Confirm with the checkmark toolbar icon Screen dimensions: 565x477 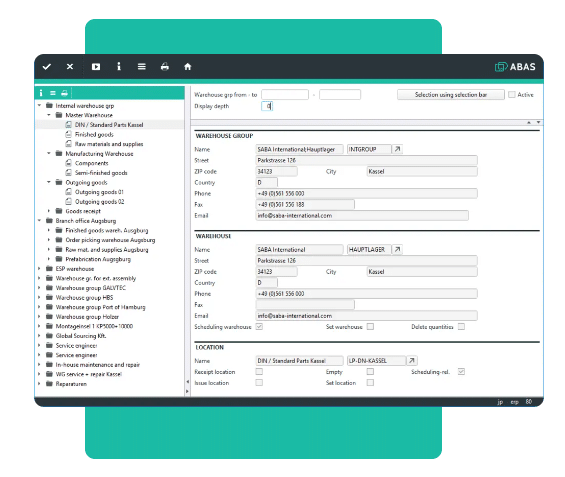click(47, 67)
